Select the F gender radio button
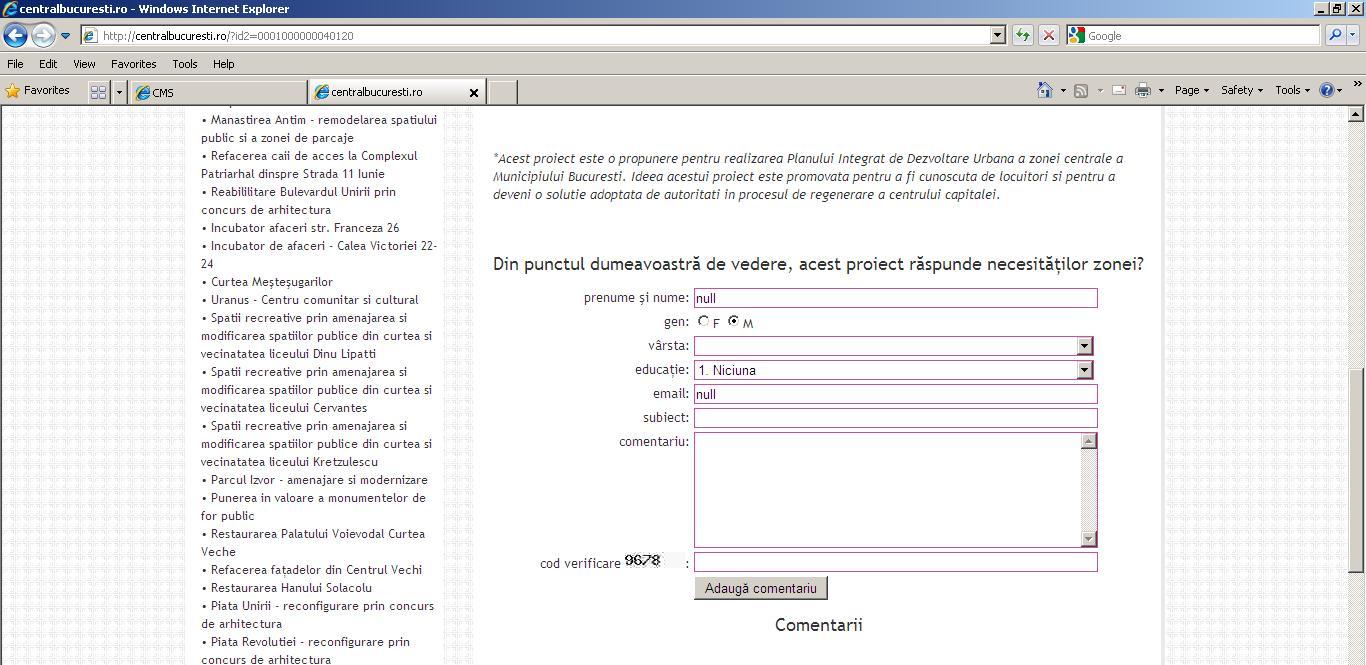 (704, 321)
